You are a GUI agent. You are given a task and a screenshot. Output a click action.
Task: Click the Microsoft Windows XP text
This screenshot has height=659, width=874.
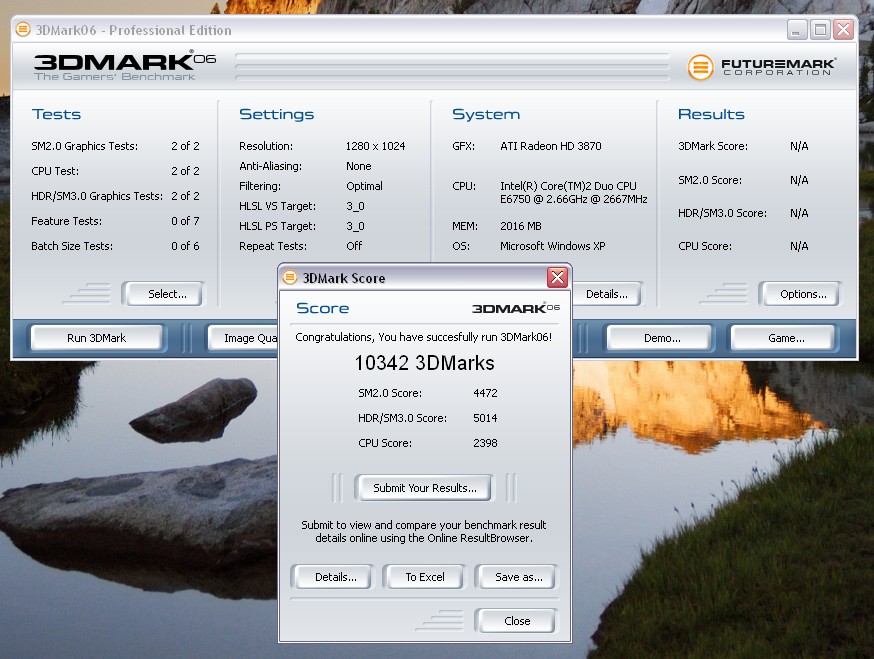(552, 246)
